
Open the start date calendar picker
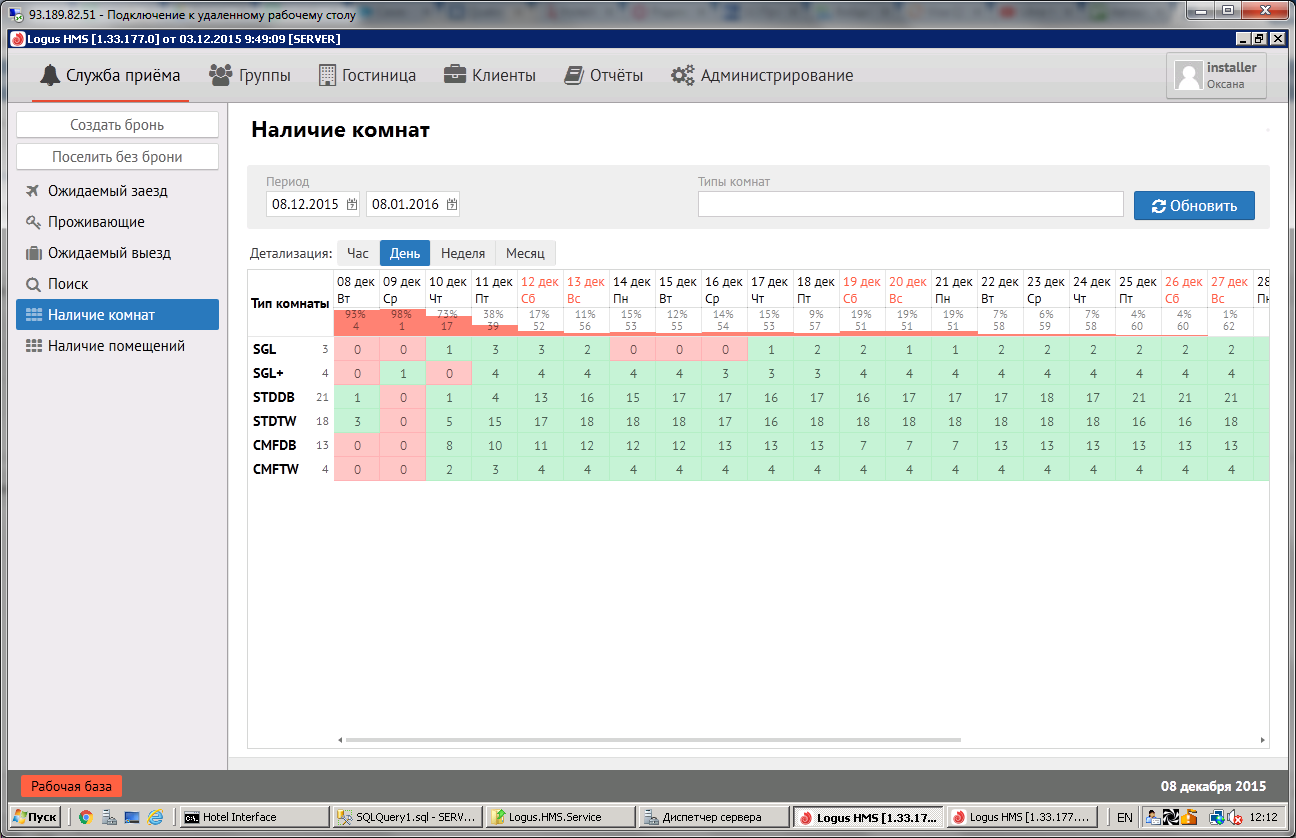[x=352, y=205]
